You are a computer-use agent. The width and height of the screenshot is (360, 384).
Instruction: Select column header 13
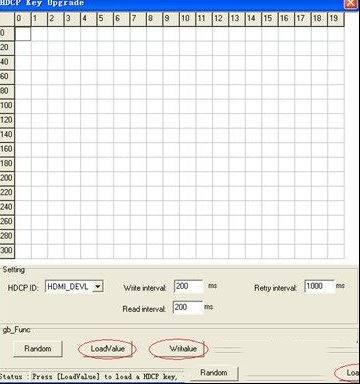point(237,19)
